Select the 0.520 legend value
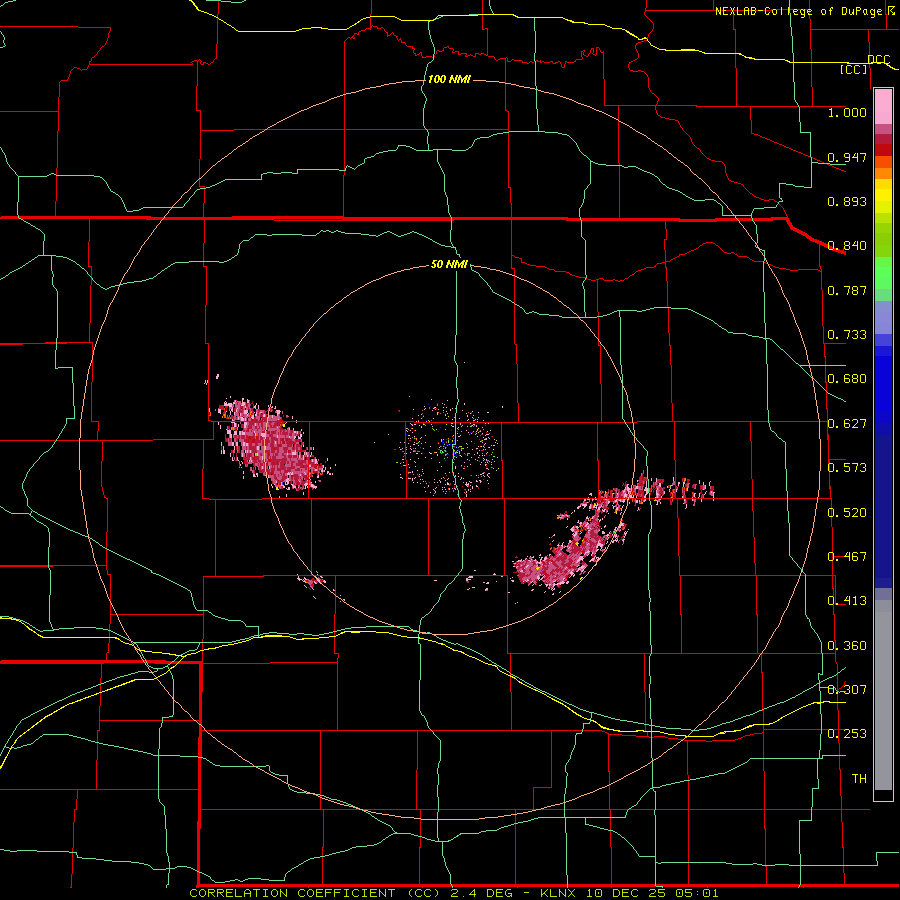Viewport: 900px width, 900px height. point(847,513)
